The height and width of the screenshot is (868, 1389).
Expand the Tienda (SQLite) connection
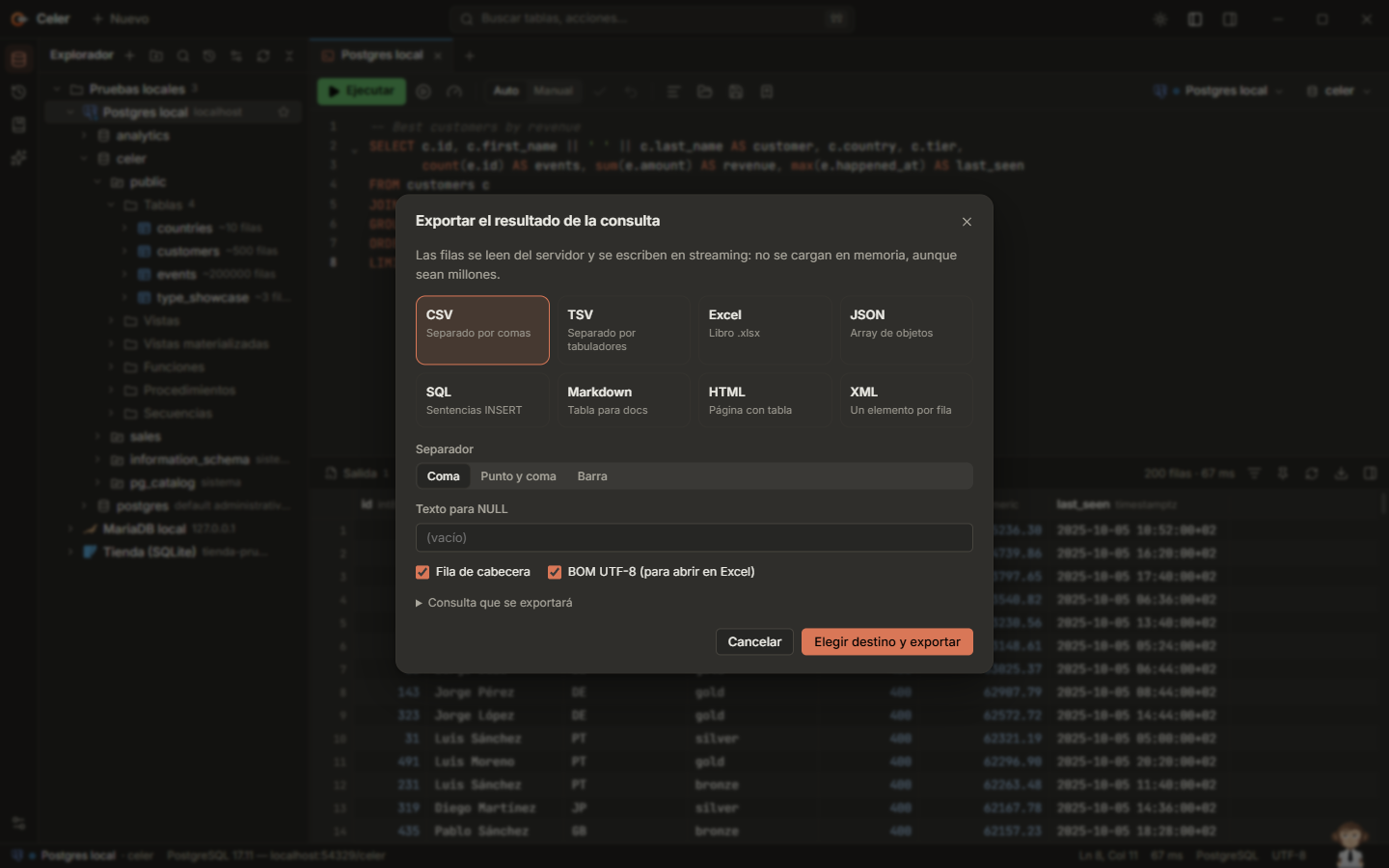pos(69,553)
